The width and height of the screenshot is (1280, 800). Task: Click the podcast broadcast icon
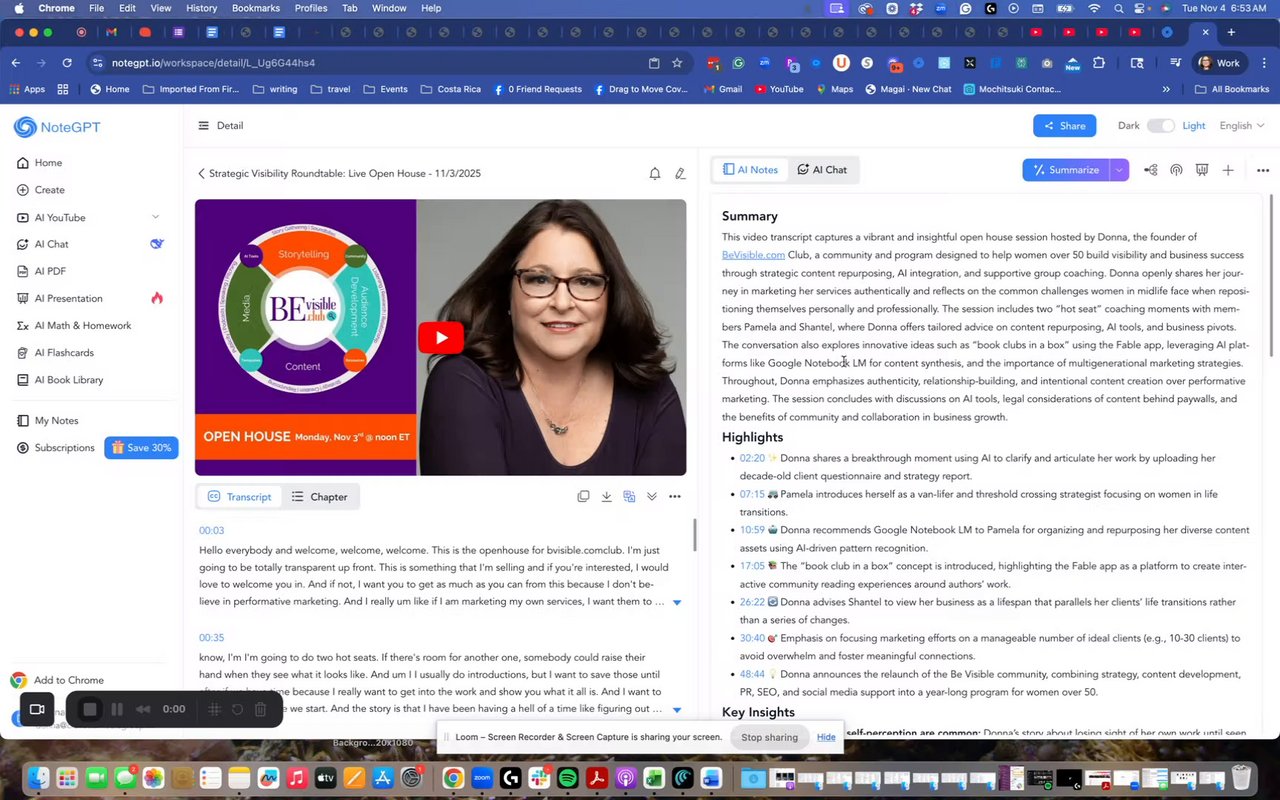(1176, 170)
